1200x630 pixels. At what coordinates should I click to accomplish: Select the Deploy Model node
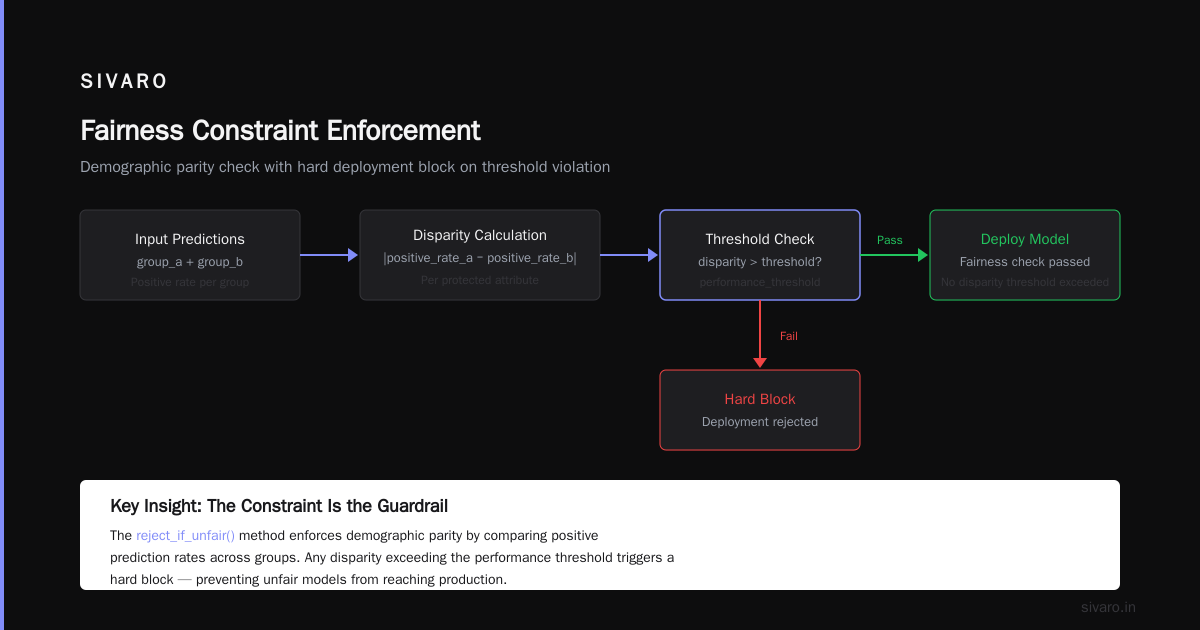pos(1025,255)
